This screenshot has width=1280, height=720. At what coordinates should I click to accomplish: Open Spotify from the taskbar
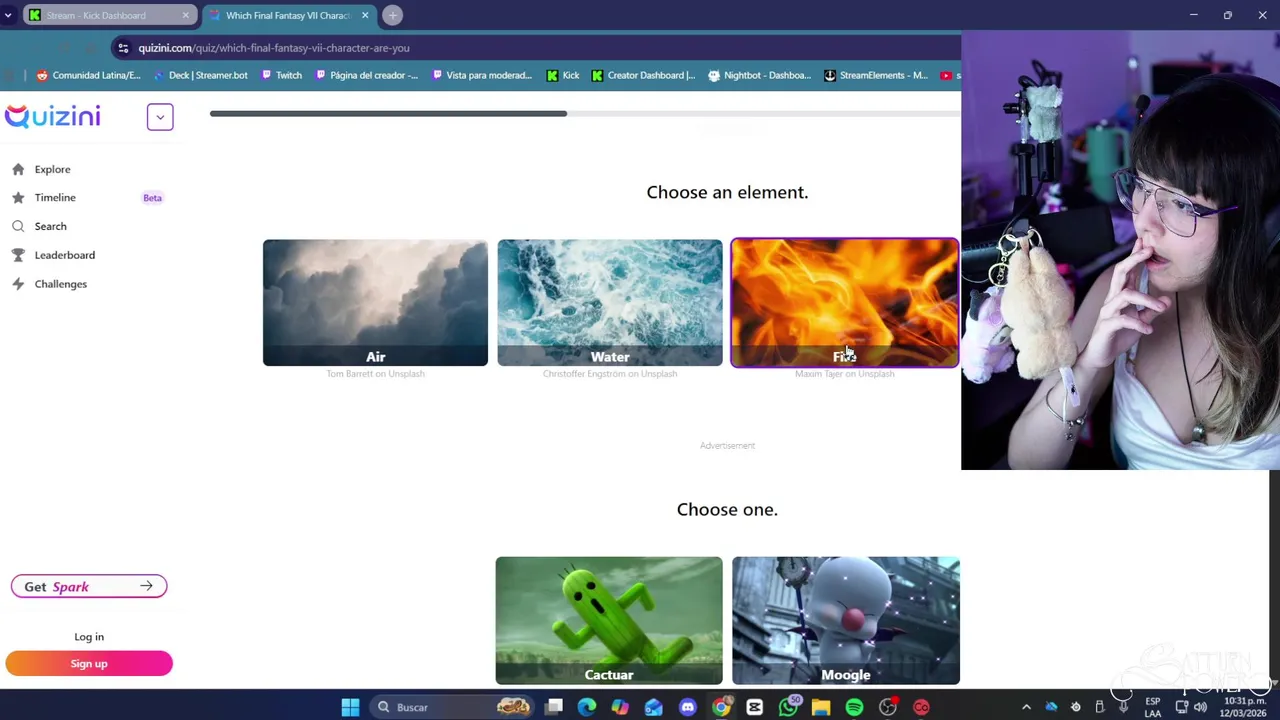[854, 707]
